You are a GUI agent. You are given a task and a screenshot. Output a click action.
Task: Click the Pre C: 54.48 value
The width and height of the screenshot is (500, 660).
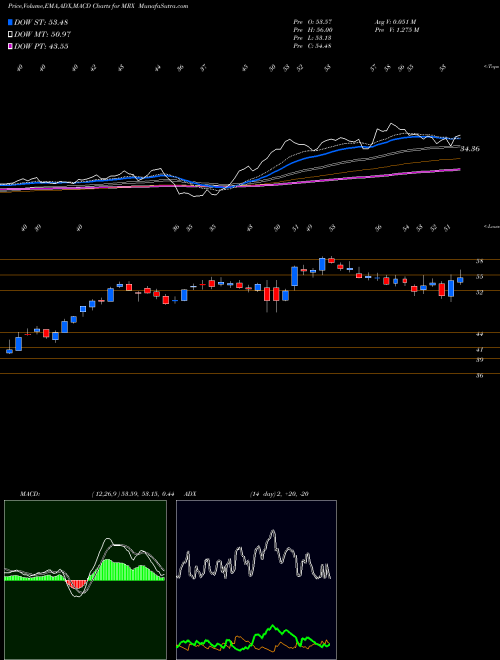tap(313, 45)
